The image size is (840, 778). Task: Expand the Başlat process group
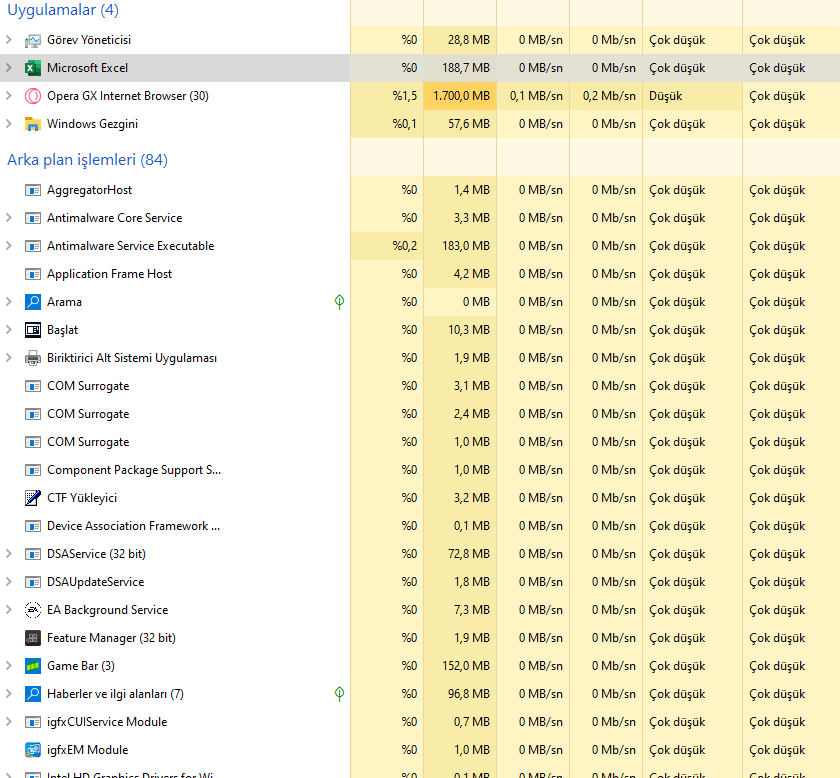pos(9,330)
